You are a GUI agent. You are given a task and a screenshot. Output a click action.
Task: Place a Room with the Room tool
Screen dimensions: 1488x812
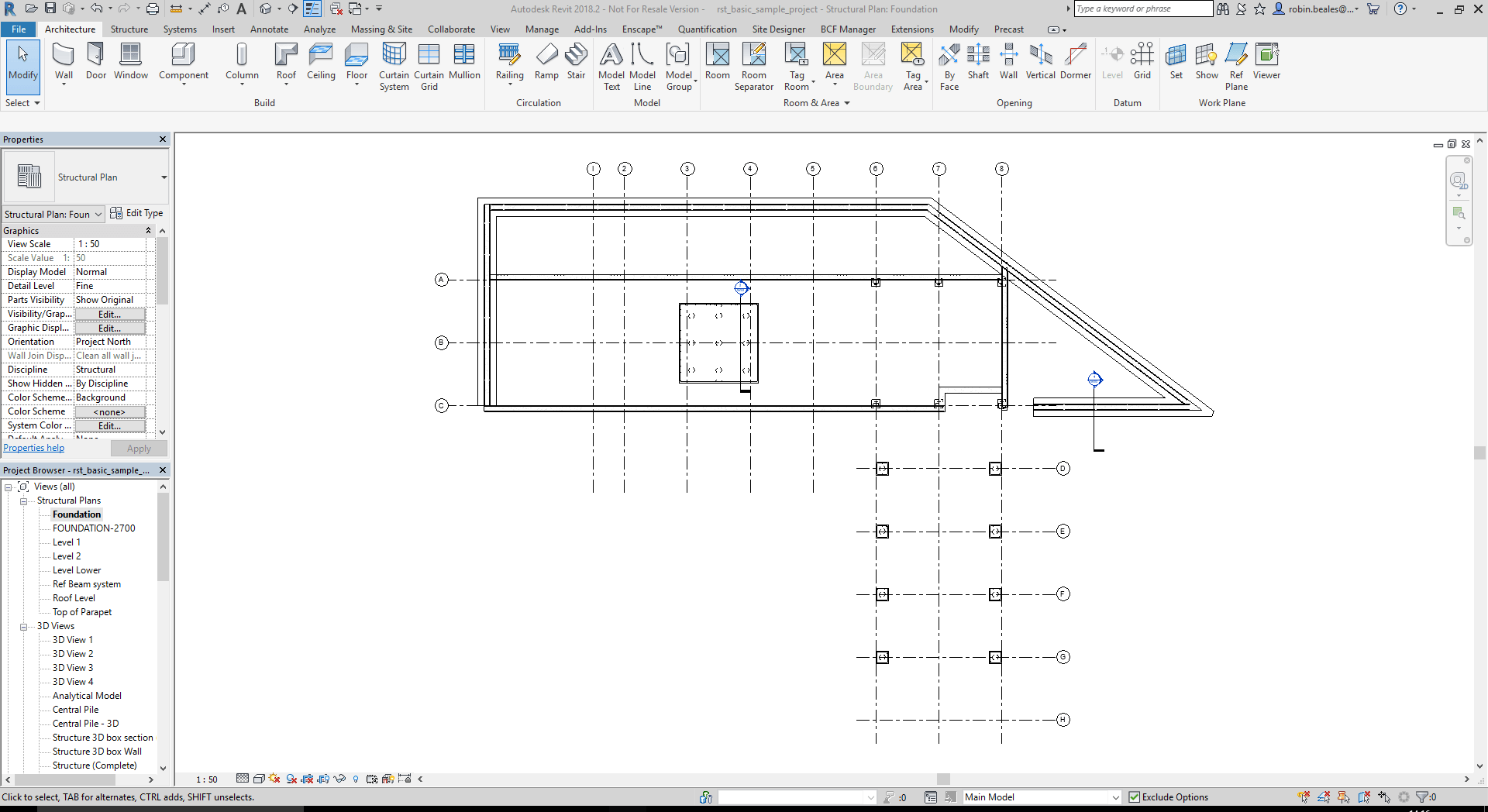click(x=718, y=62)
